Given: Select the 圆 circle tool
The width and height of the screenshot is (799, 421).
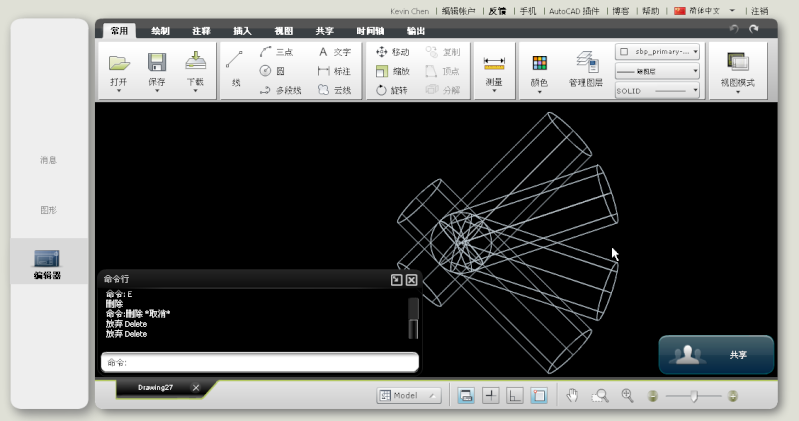Looking at the screenshot, I should pyautogui.click(x=272, y=71).
